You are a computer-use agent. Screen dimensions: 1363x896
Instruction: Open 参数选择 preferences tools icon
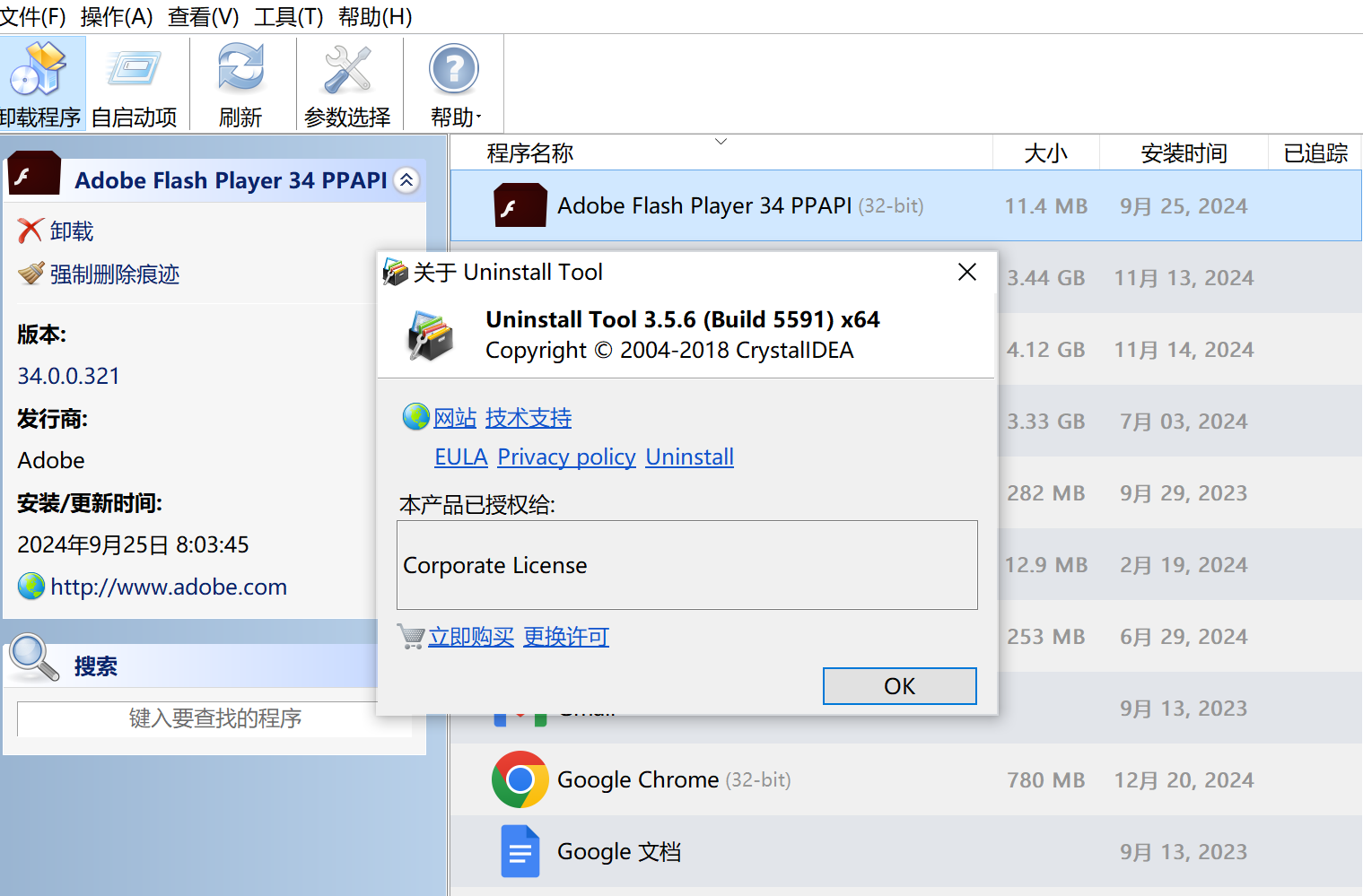tap(347, 69)
